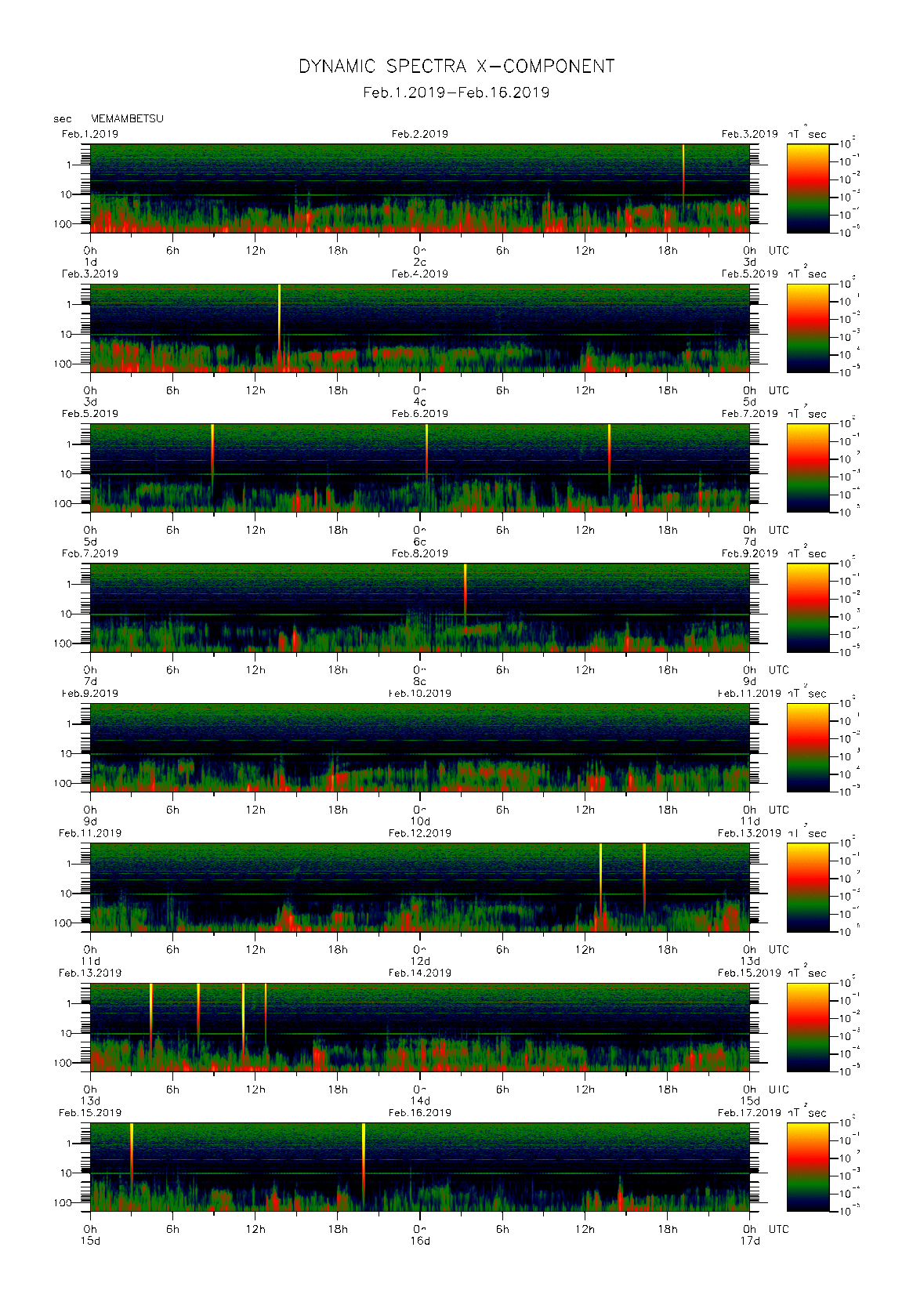This screenshot has width=913, height=1316.
Task: Click the single spike in the fourth spectrogram
Action: coord(465,588)
